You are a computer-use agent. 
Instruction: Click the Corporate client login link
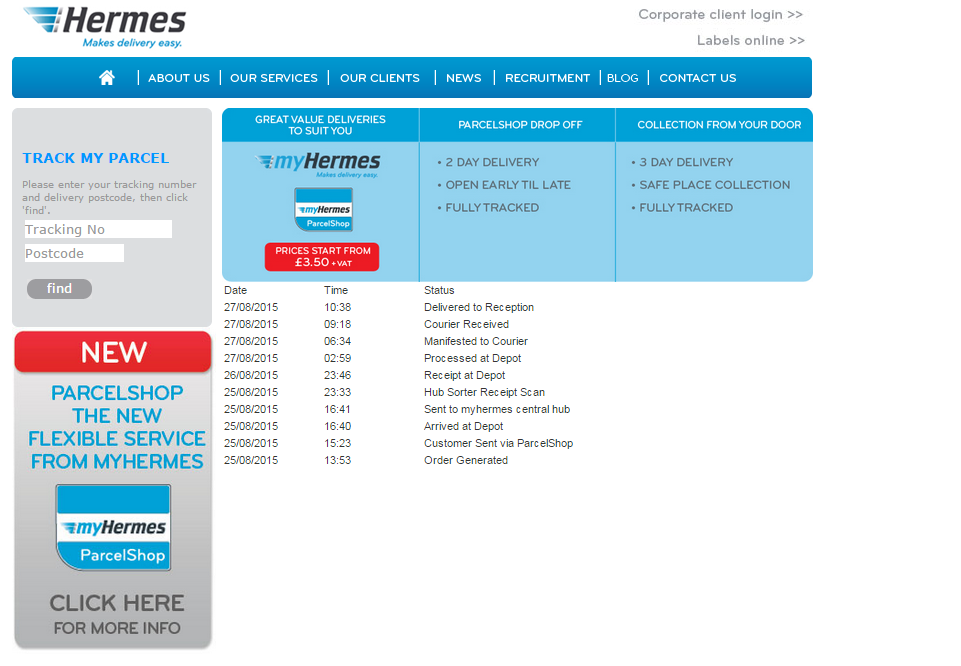pos(721,14)
